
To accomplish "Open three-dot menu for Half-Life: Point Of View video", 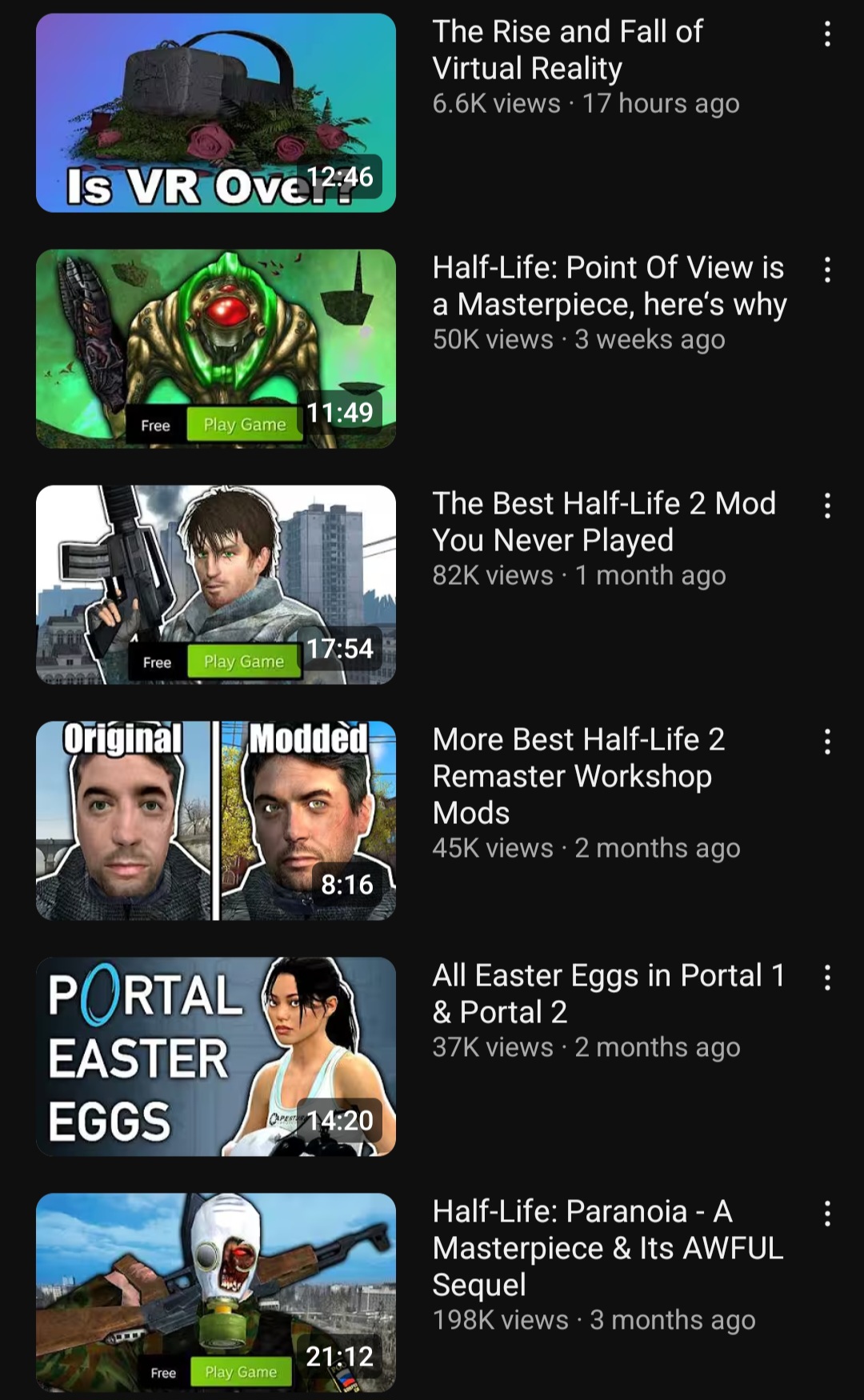I will click(827, 270).
